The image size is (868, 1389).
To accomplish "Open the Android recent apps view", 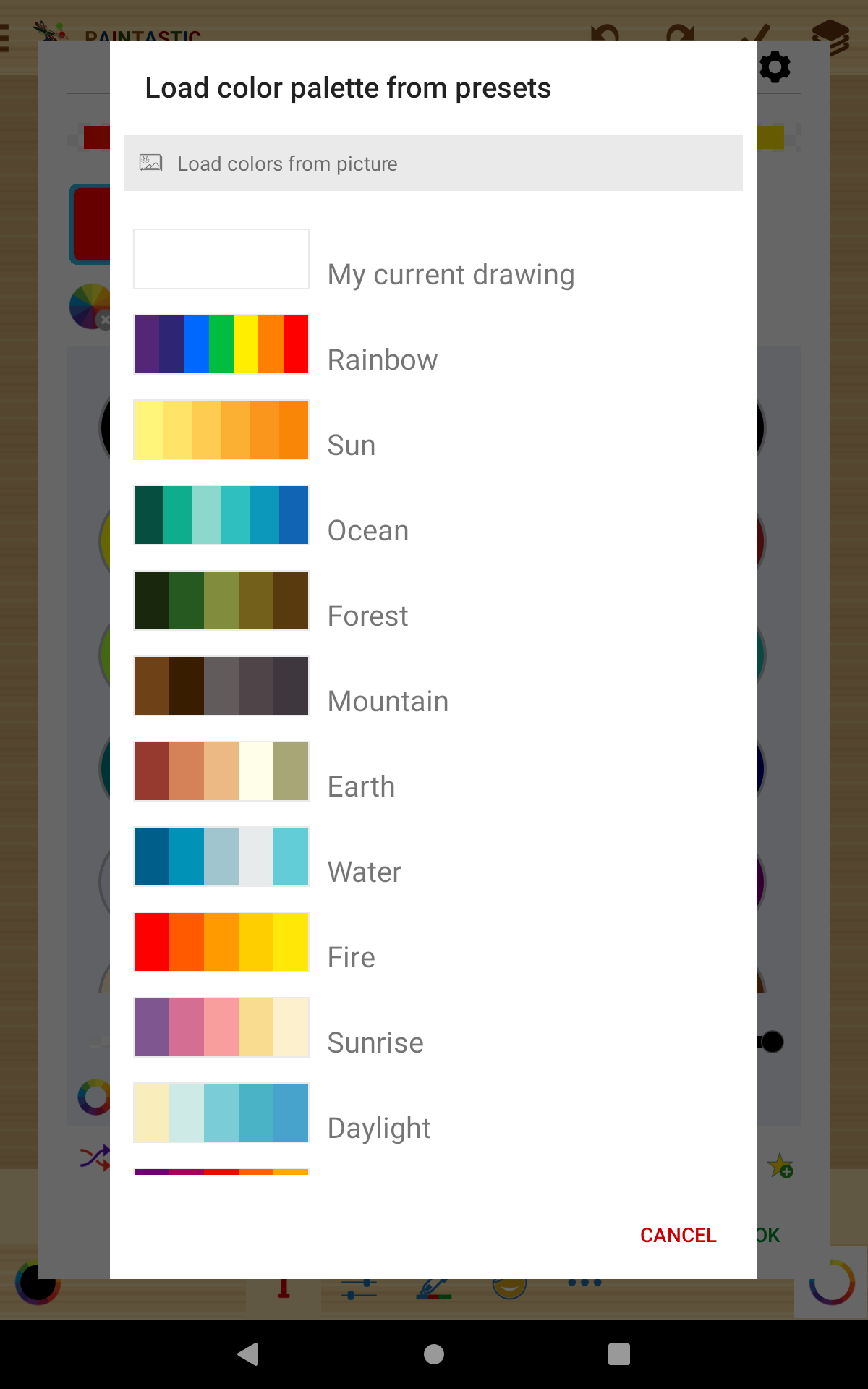I will point(618,1354).
